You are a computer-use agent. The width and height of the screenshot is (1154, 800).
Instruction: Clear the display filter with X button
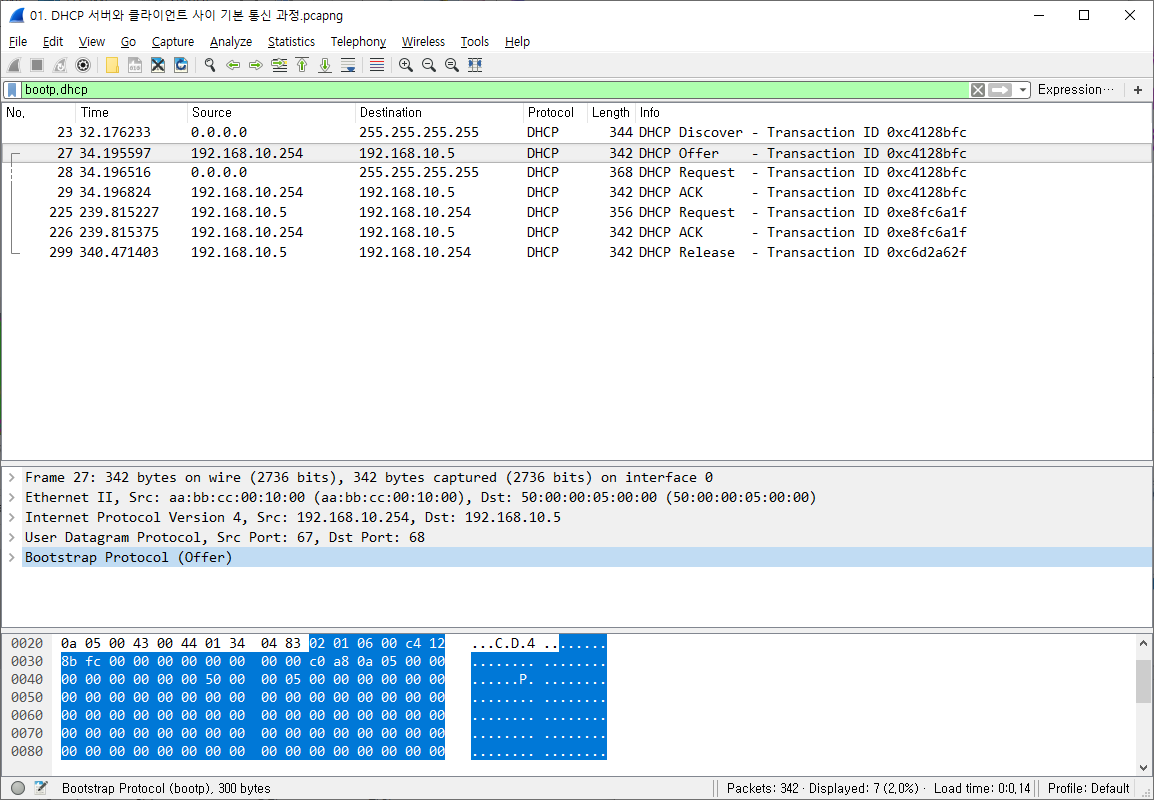977,90
